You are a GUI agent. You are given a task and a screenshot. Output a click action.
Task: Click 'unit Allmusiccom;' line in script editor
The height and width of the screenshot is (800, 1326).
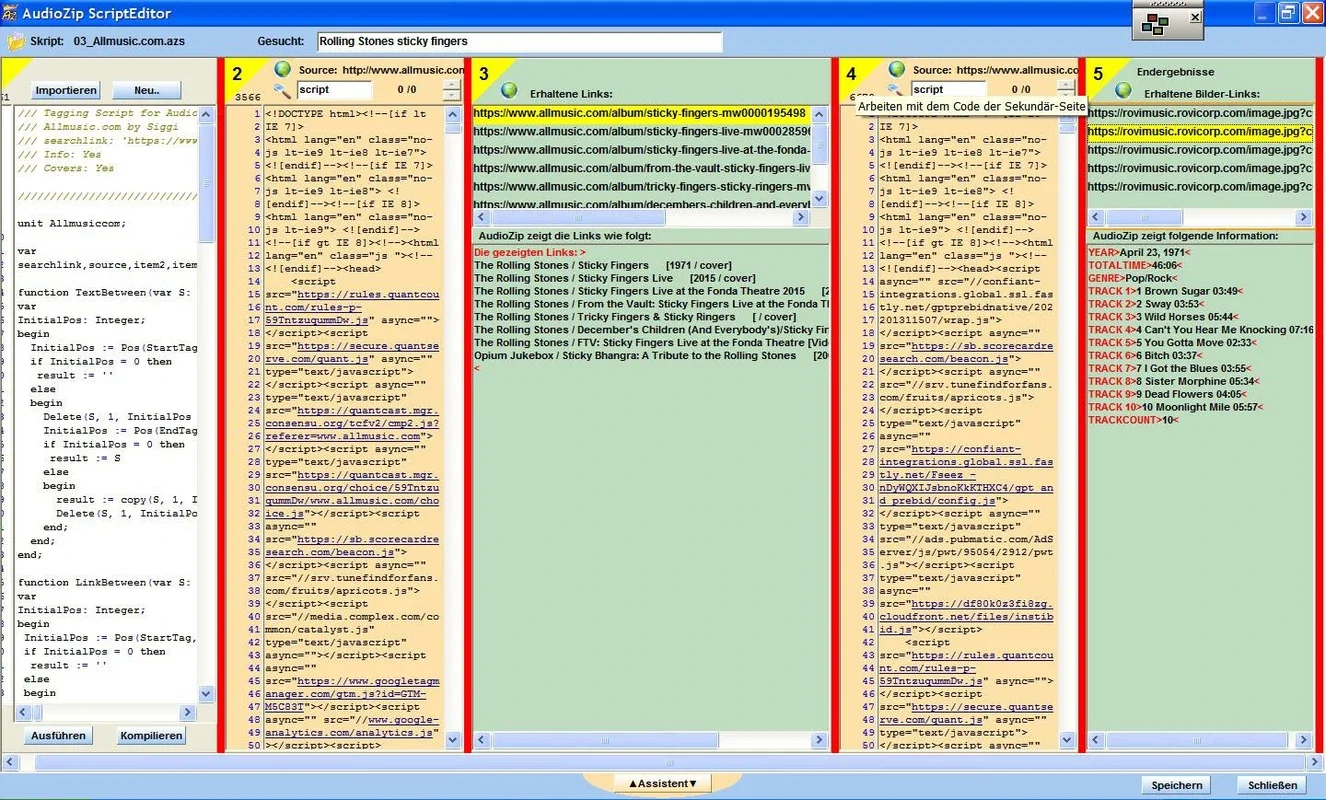click(x=72, y=223)
